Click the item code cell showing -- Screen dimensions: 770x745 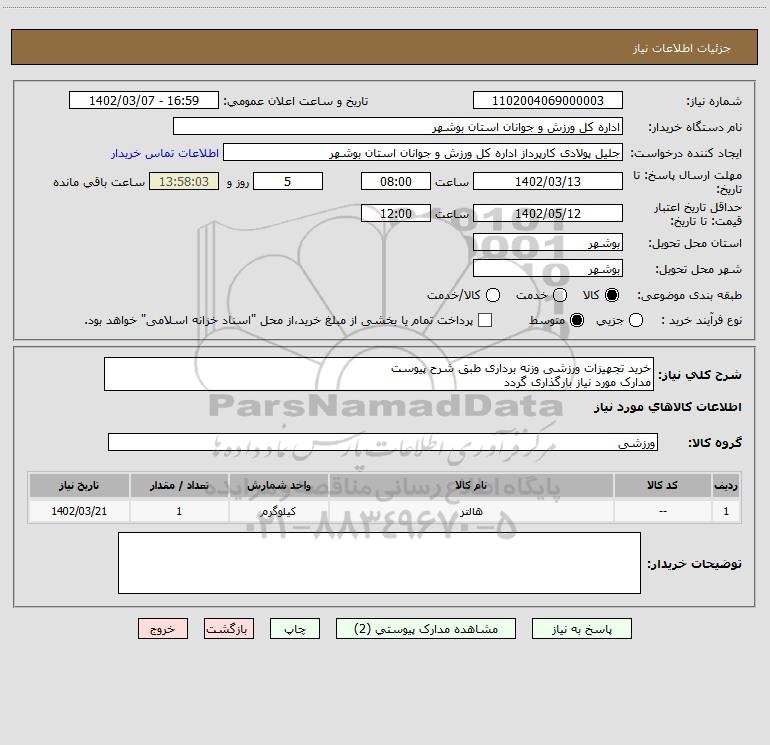[x=662, y=512]
